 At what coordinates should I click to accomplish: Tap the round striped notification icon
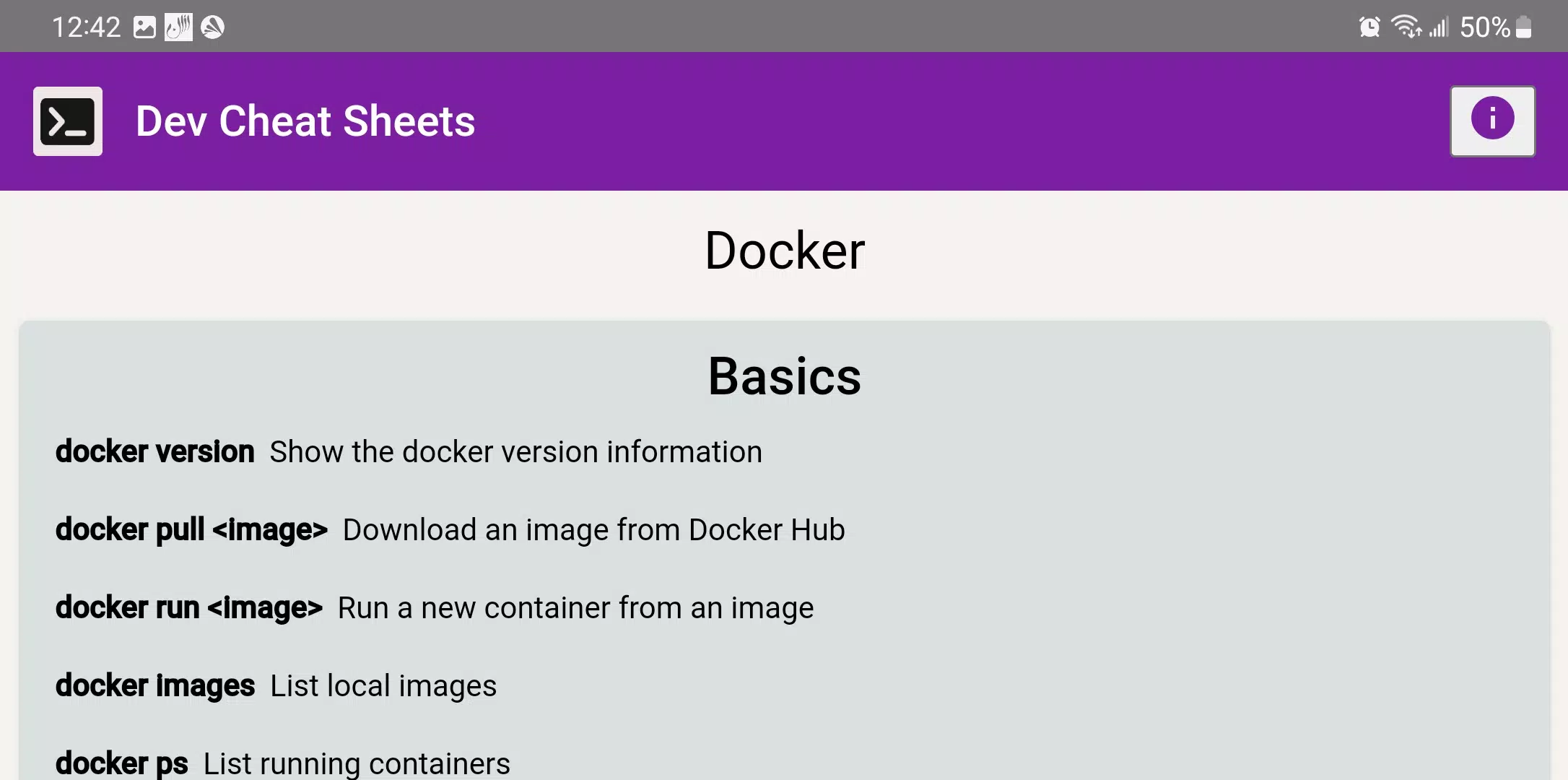[x=212, y=27]
